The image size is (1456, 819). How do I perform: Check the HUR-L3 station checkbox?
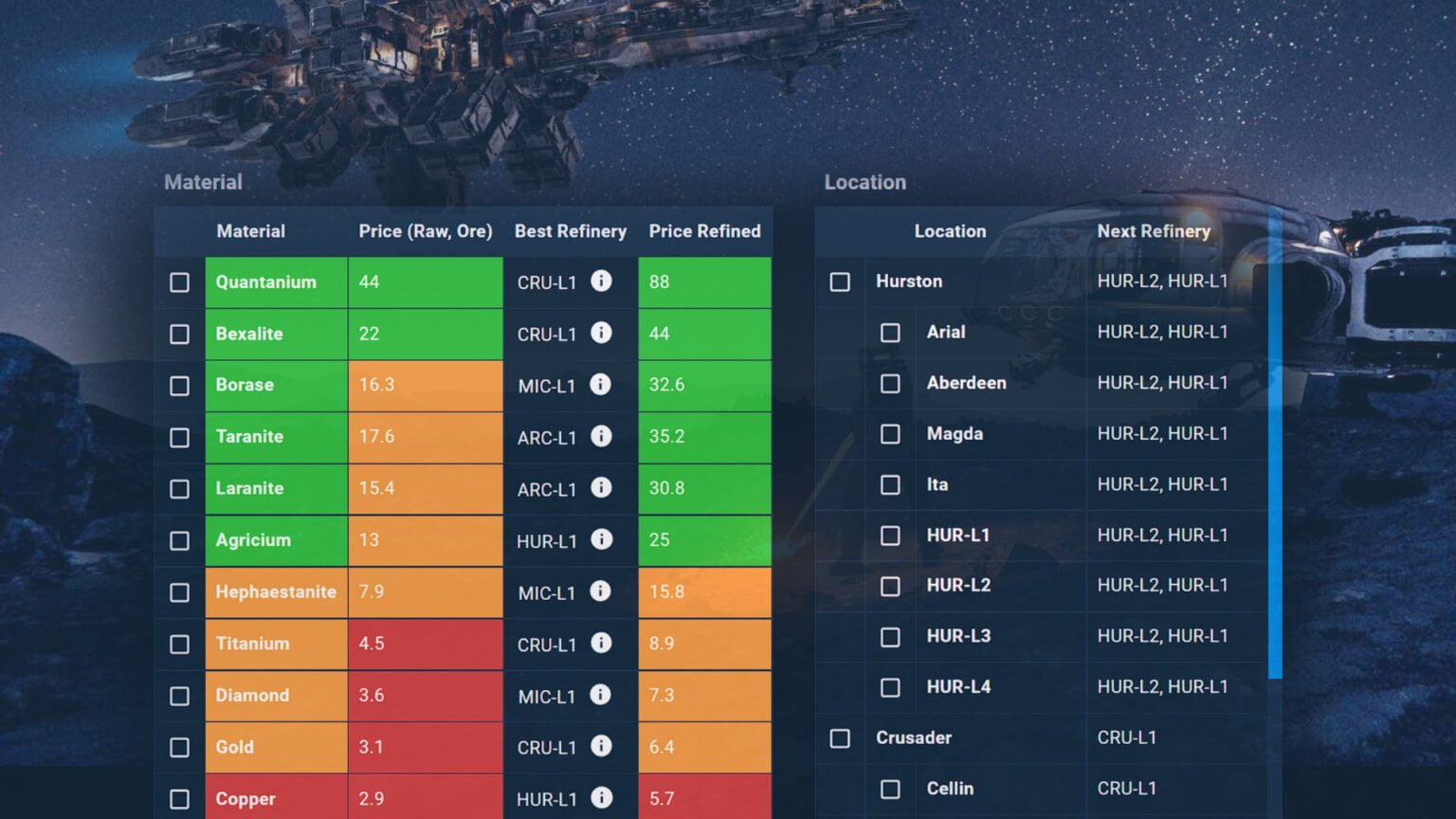click(x=890, y=636)
